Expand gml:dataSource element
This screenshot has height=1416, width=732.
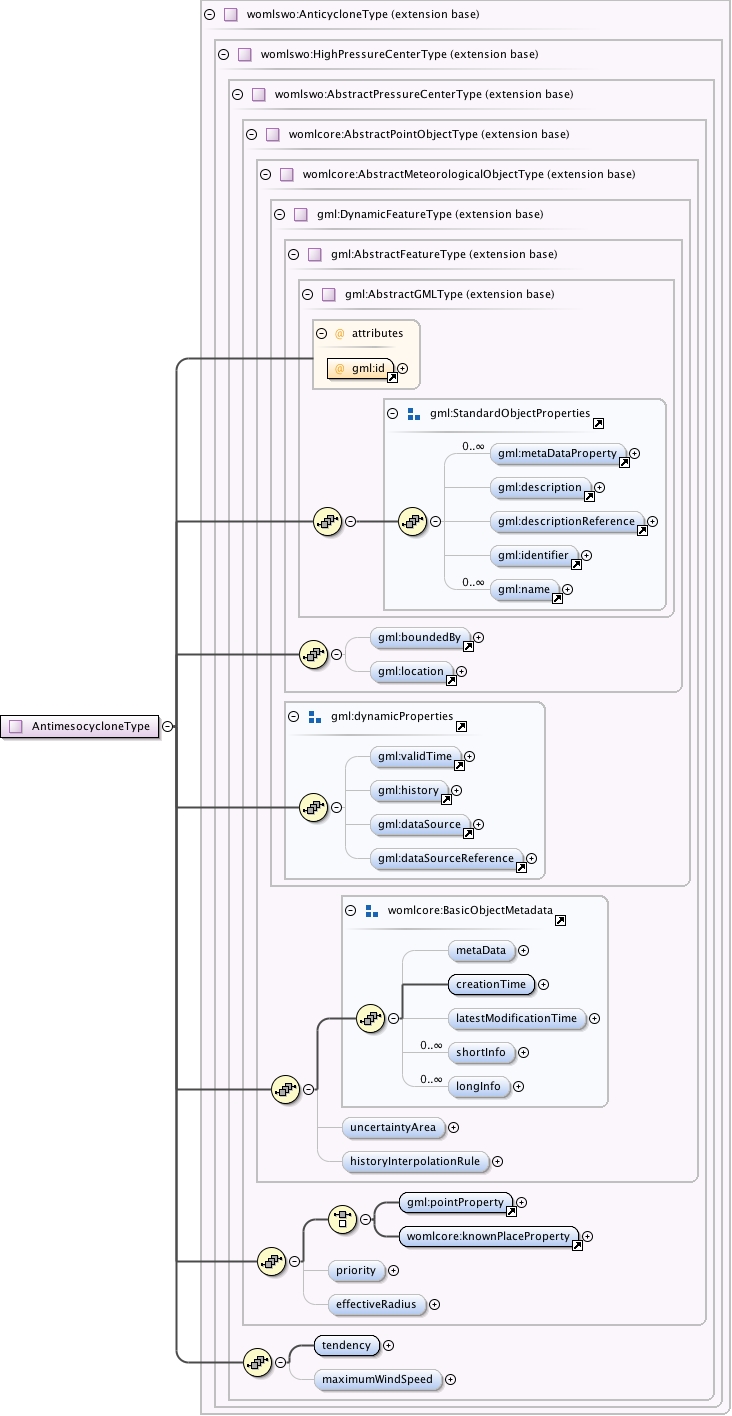[479, 824]
